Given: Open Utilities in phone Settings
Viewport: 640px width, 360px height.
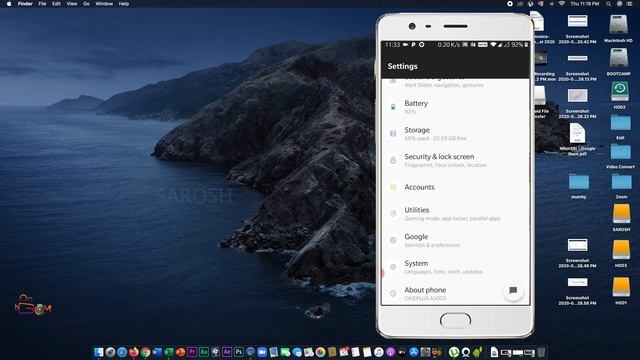Looking at the screenshot, I should 455,213.
